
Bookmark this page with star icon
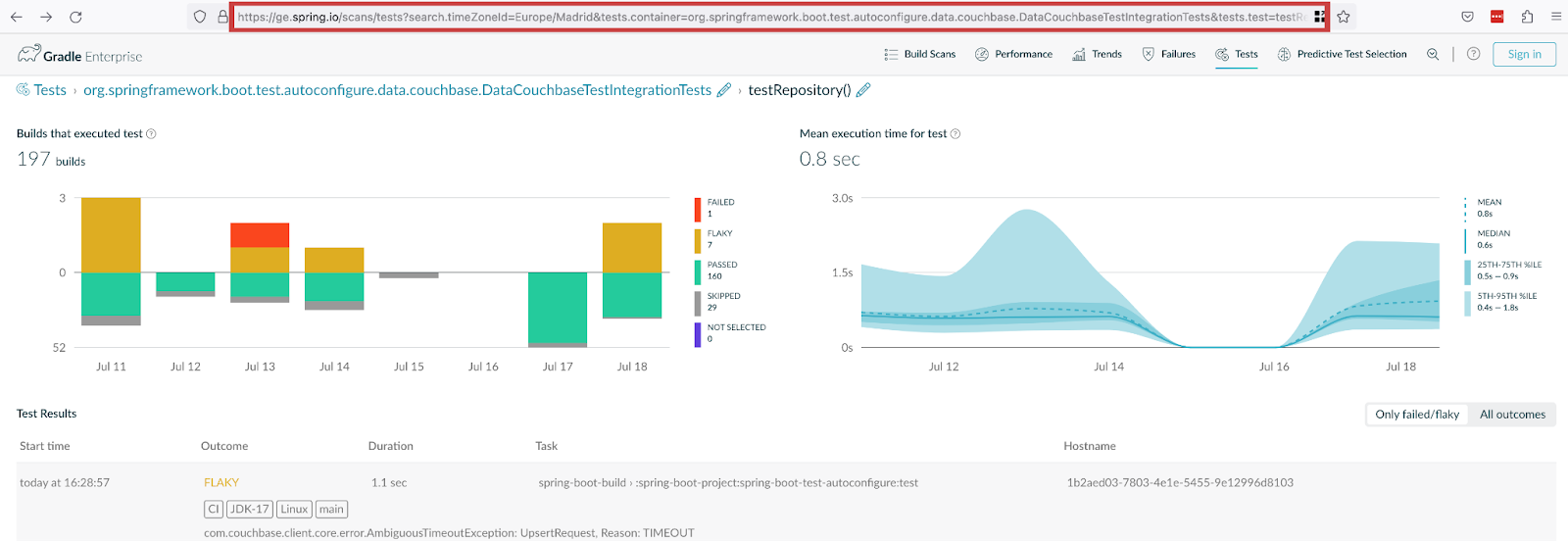[1344, 17]
